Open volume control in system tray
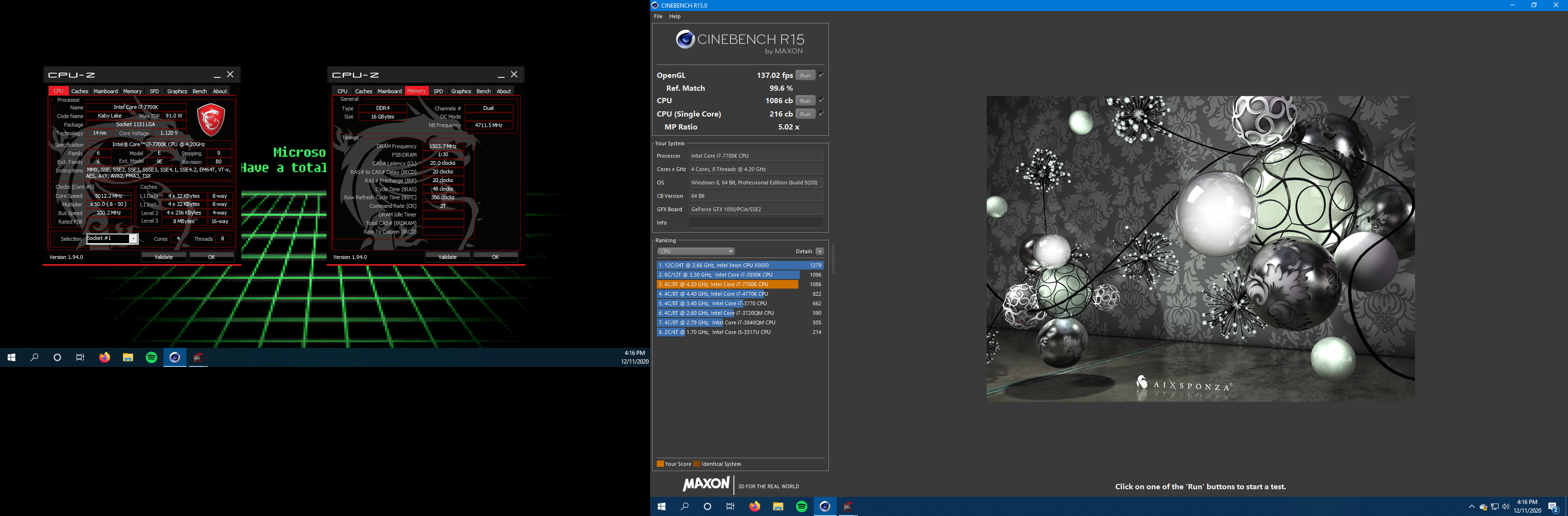Viewport: 1568px width, 516px height. 1506,506
